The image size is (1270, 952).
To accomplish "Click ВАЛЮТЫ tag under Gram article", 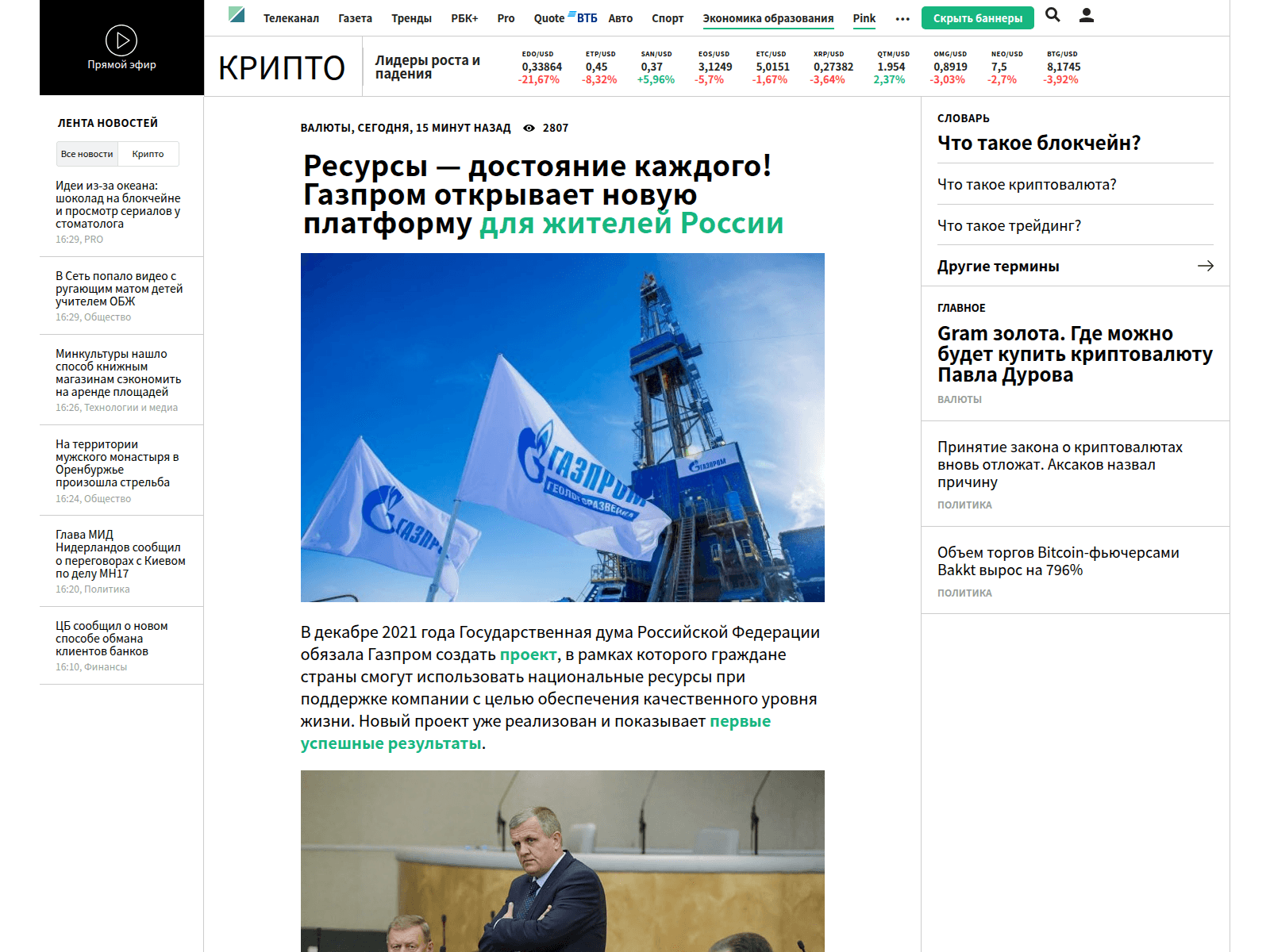I will coord(960,400).
